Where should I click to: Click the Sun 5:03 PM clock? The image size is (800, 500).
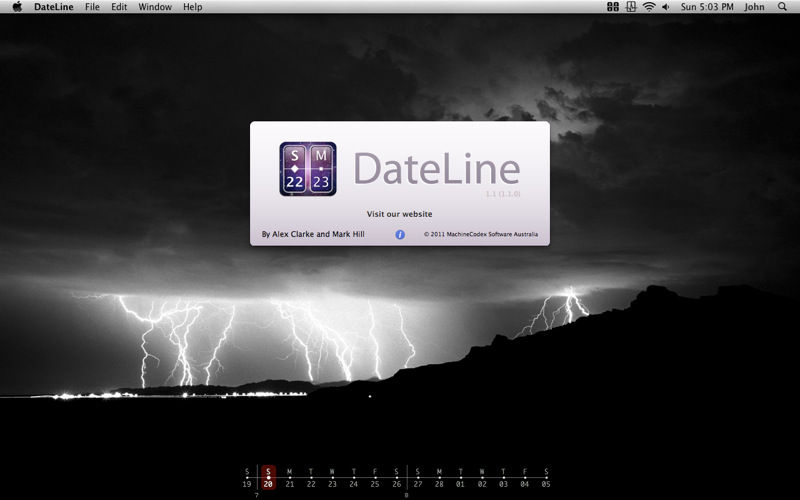pyautogui.click(x=706, y=7)
